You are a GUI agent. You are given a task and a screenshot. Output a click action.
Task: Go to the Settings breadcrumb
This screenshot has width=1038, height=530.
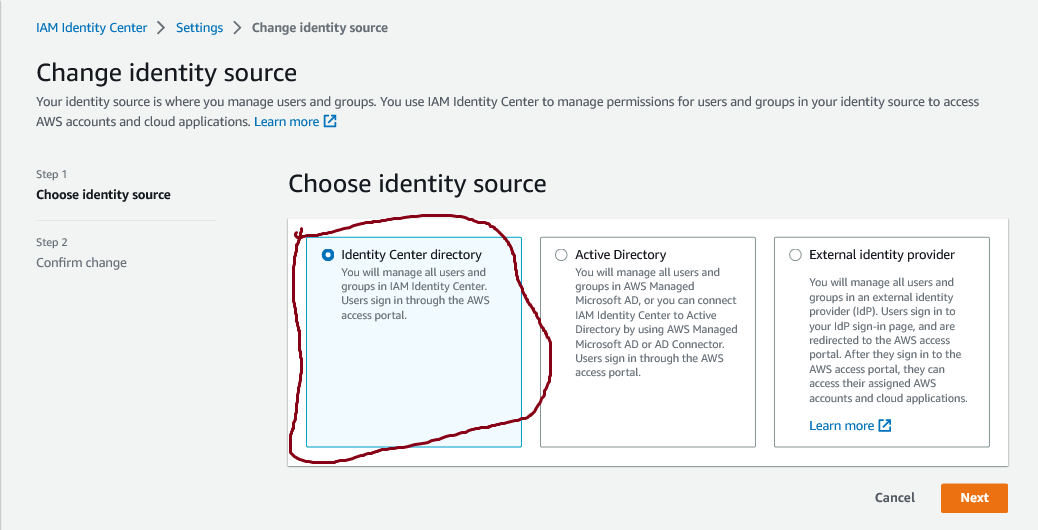point(199,28)
